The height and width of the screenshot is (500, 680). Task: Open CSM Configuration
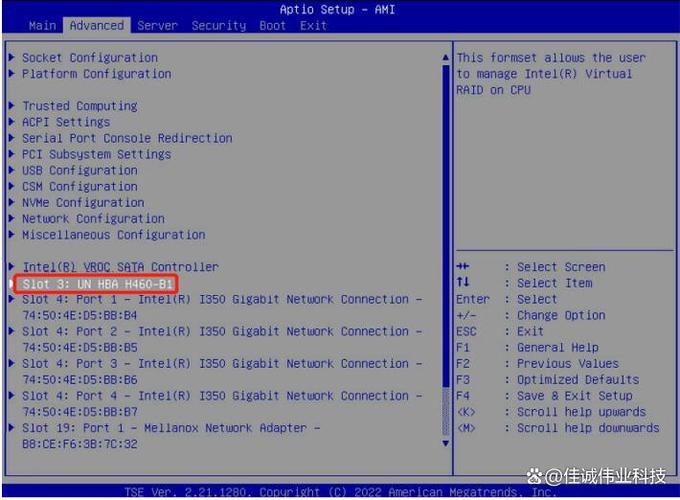(x=79, y=186)
